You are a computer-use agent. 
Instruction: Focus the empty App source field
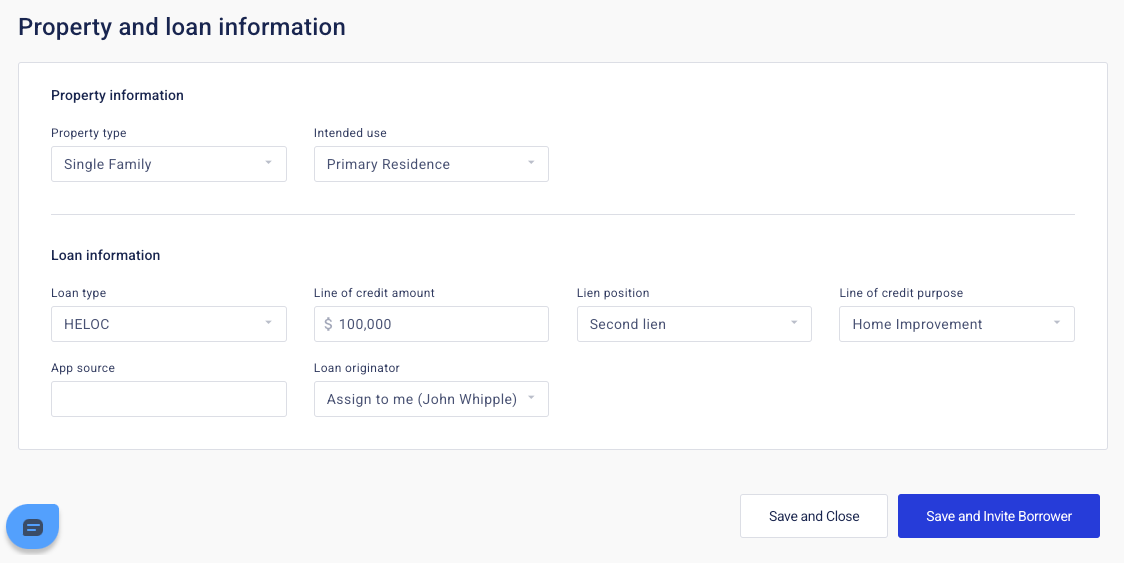pos(168,399)
